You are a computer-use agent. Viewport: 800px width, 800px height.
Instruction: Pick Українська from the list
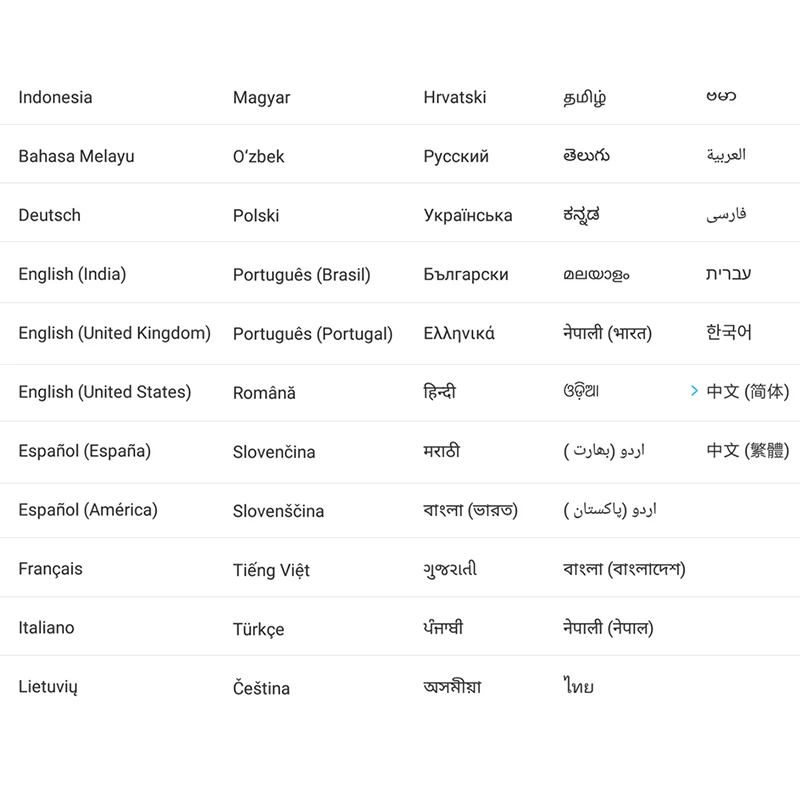coord(467,215)
